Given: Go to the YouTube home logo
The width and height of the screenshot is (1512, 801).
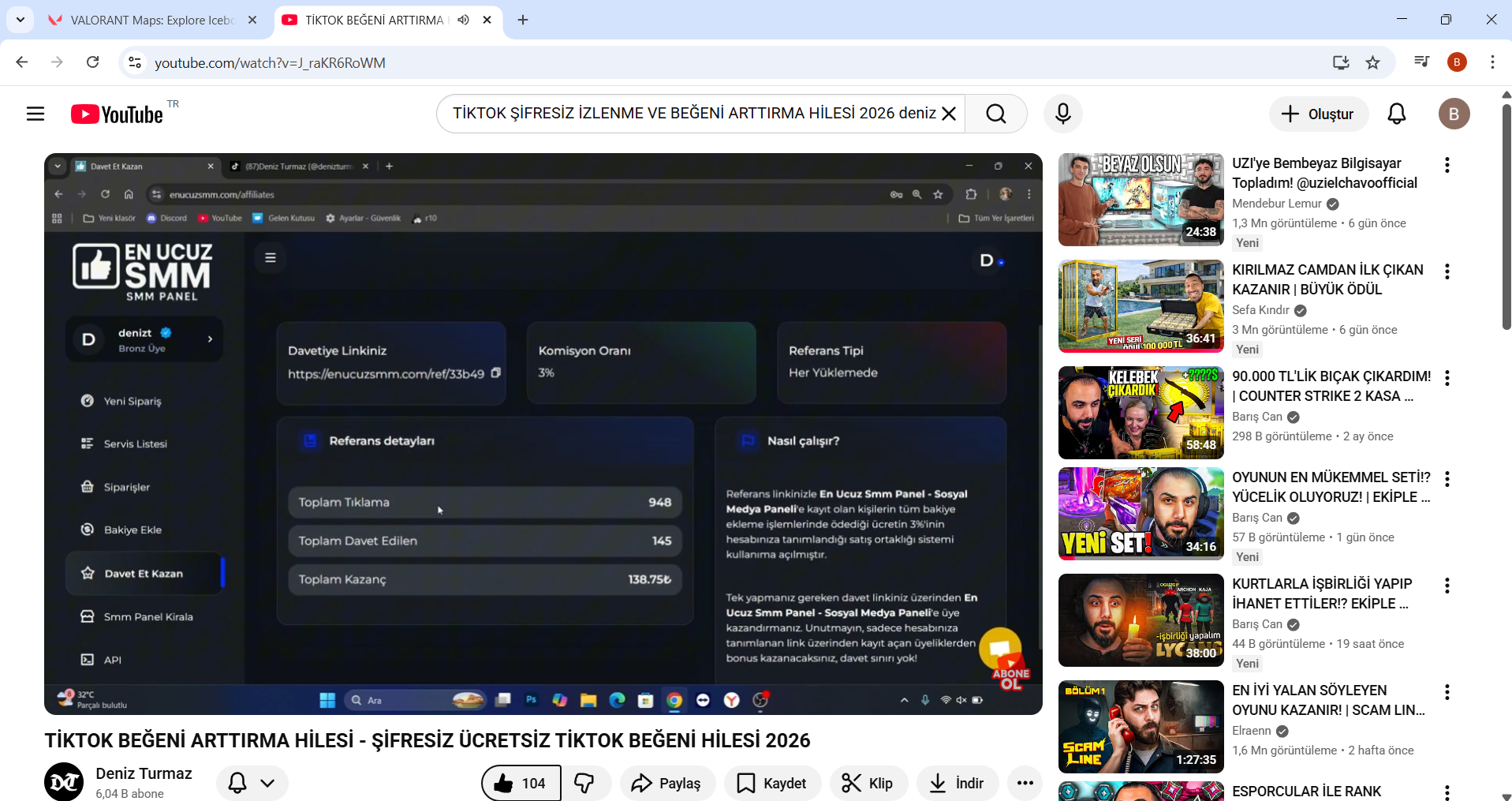Looking at the screenshot, I should pos(117,114).
